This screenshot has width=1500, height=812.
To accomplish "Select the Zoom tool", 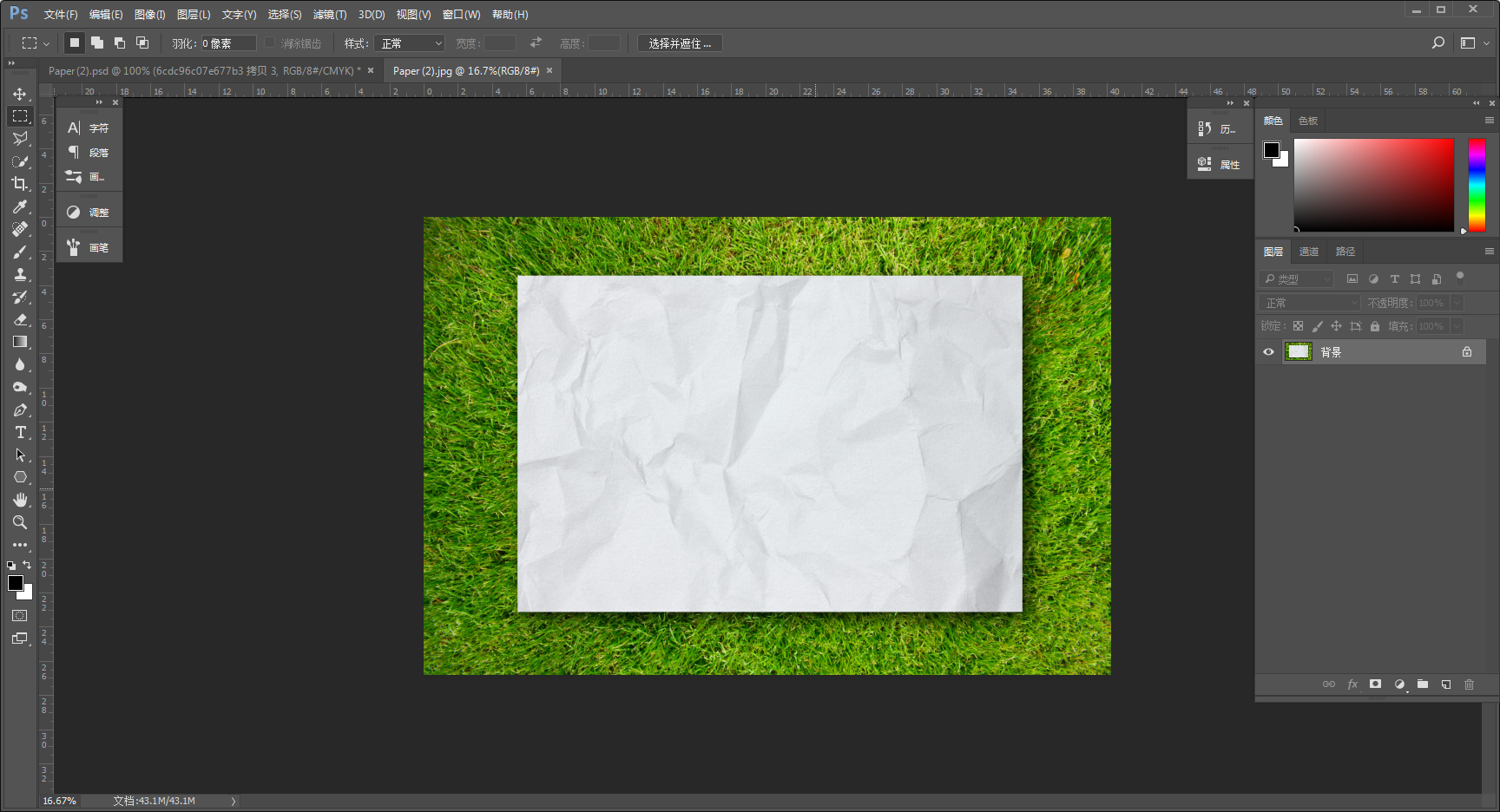I will pyautogui.click(x=20, y=522).
